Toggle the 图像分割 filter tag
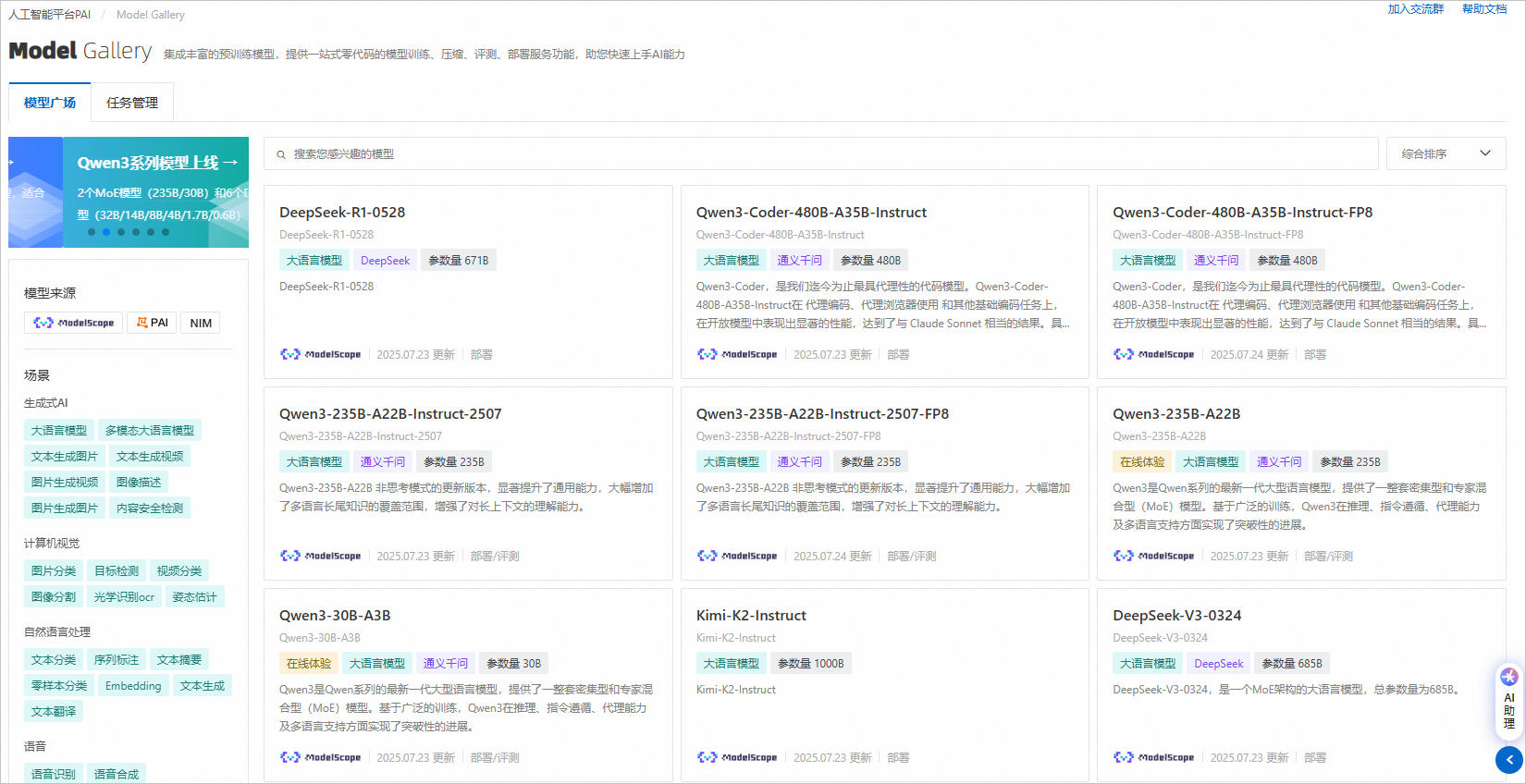 point(54,596)
